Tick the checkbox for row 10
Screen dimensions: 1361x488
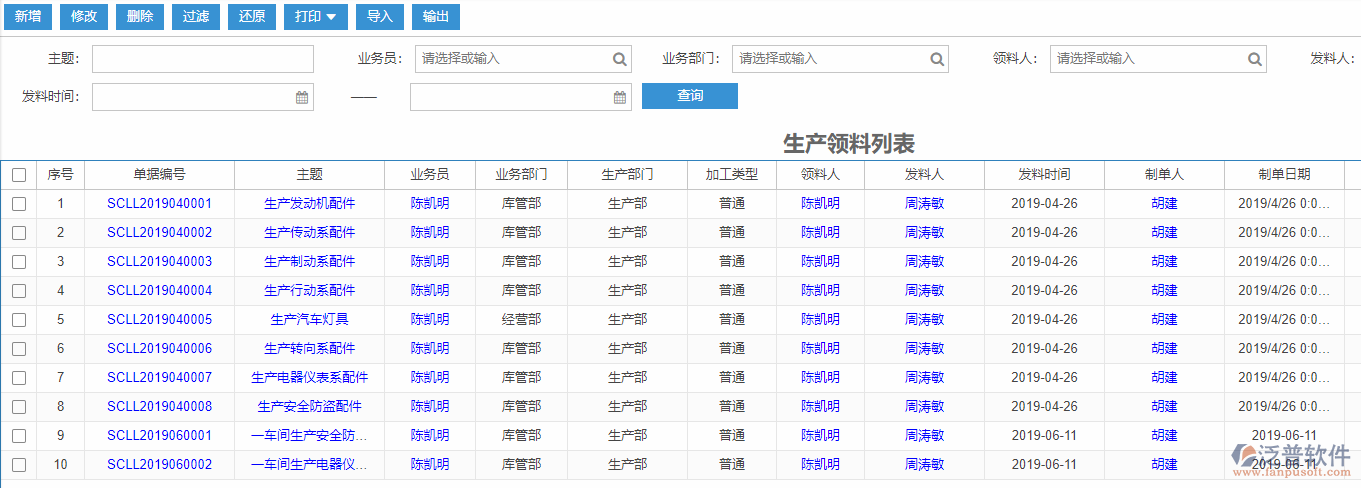[x=19, y=465]
